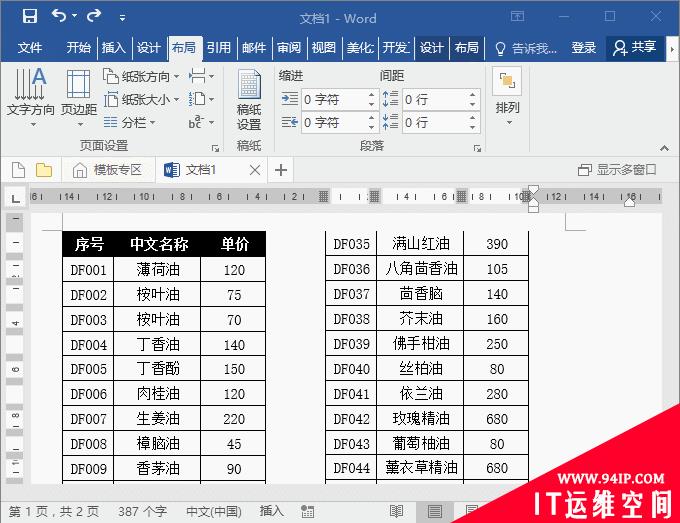The height and width of the screenshot is (523, 680).
Task: Click the cell 390 in DF035 row
Action: (497, 244)
